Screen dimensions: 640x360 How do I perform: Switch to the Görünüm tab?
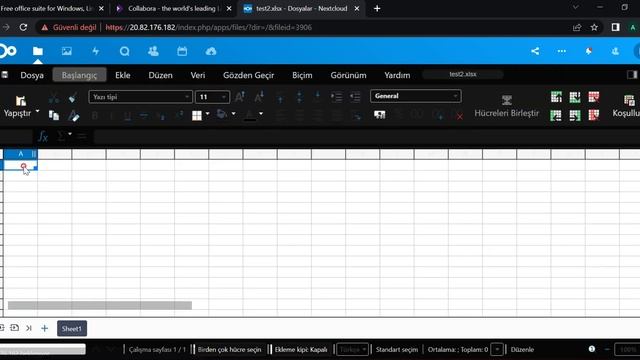click(348, 75)
